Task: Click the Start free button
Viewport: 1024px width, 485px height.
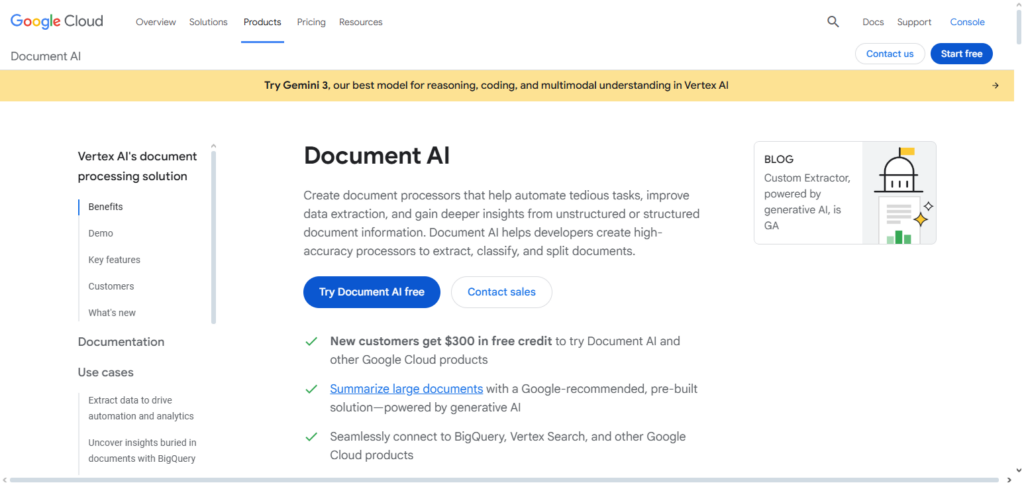Action: [961, 54]
